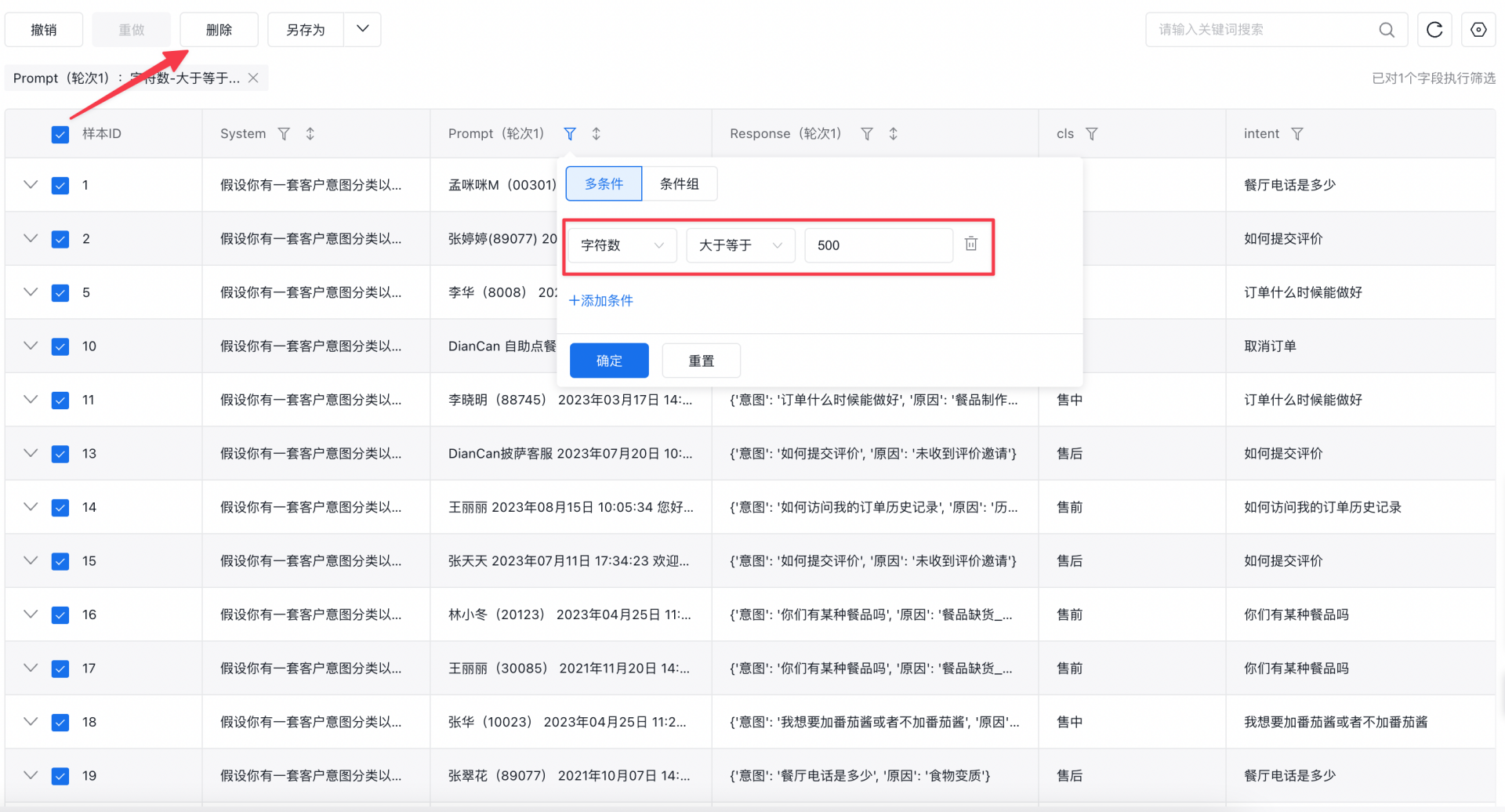Switch to the 多条件 tab
Viewport: 1505px width, 812px height.
click(604, 183)
